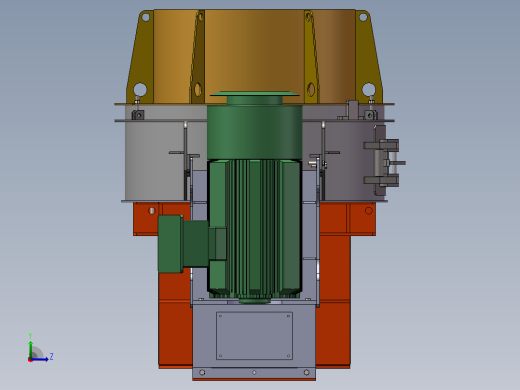This screenshot has height=390, width=520.
Task: Select the hinge latch assembly on the right housing
Action: (x=384, y=162)
